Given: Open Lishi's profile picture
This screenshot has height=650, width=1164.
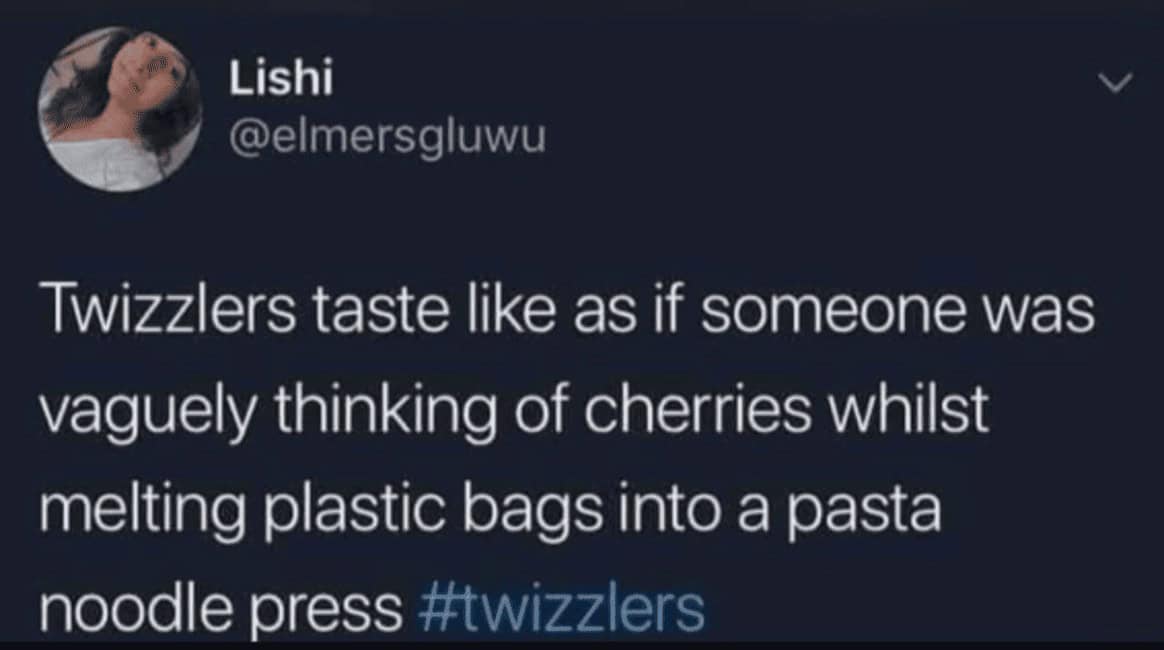Looking at the screenshot, I should click(x=120, y=109).
